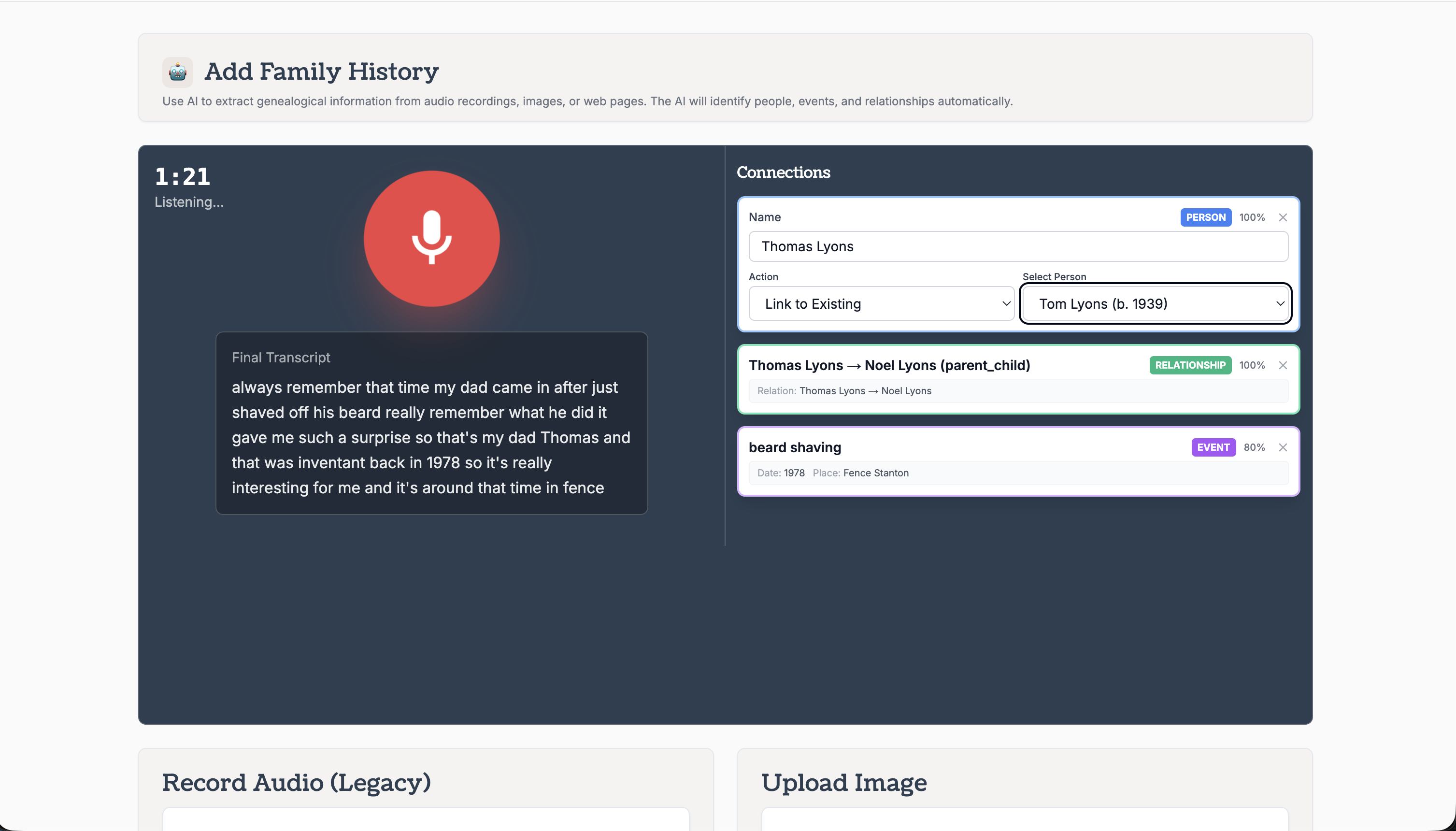
Task: Click the Final Transcript label
Action: pyautogui.click(x=281, y=358)
